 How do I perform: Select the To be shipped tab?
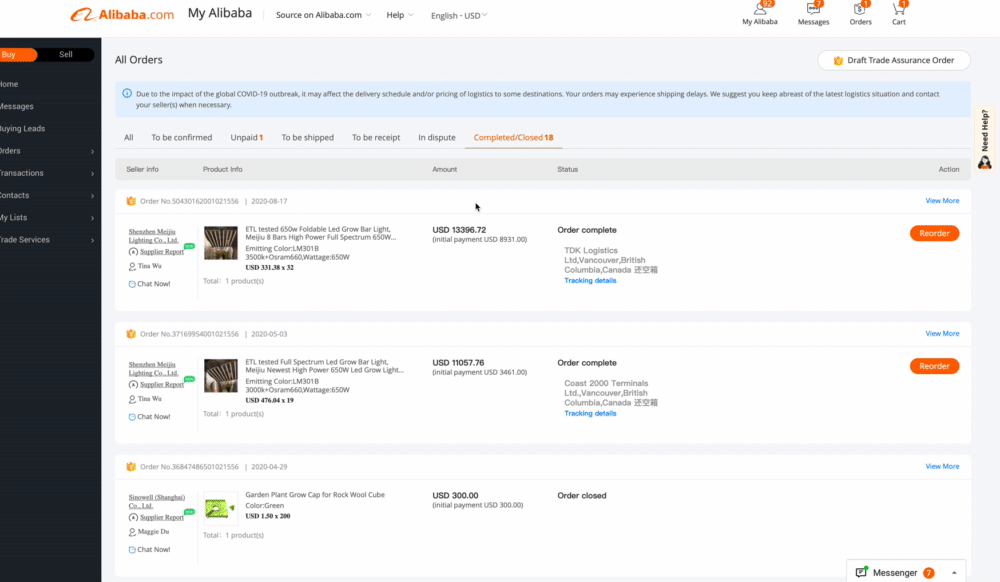pyautogui.click(x=307, y=138)
